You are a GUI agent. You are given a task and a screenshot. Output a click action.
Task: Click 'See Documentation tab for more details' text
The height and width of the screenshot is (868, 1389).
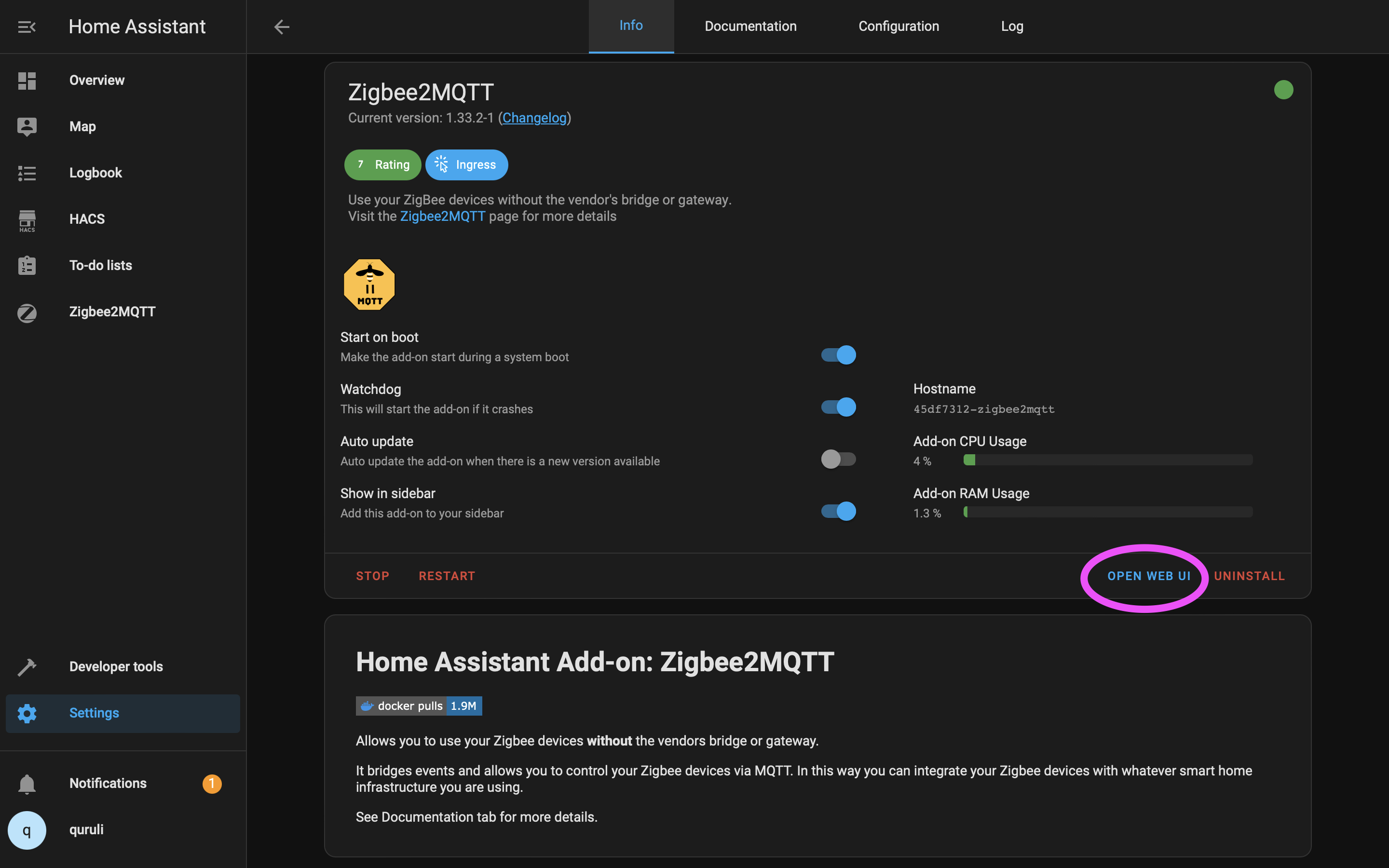pos(477,817)
